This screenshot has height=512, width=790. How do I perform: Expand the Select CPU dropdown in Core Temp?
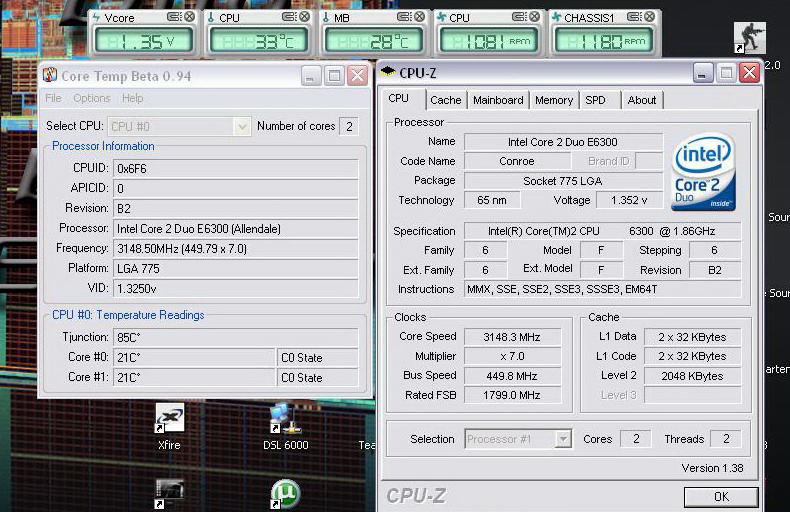(242, 126)
